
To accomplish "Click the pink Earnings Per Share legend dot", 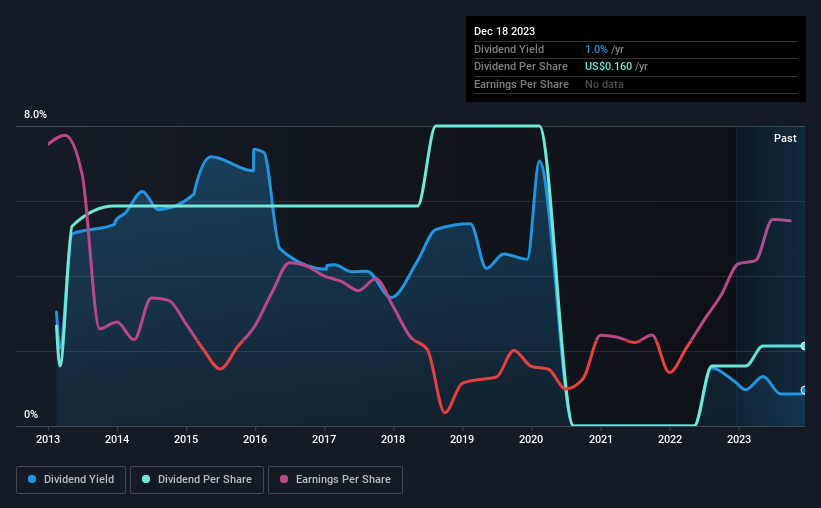I will (284, 479).
